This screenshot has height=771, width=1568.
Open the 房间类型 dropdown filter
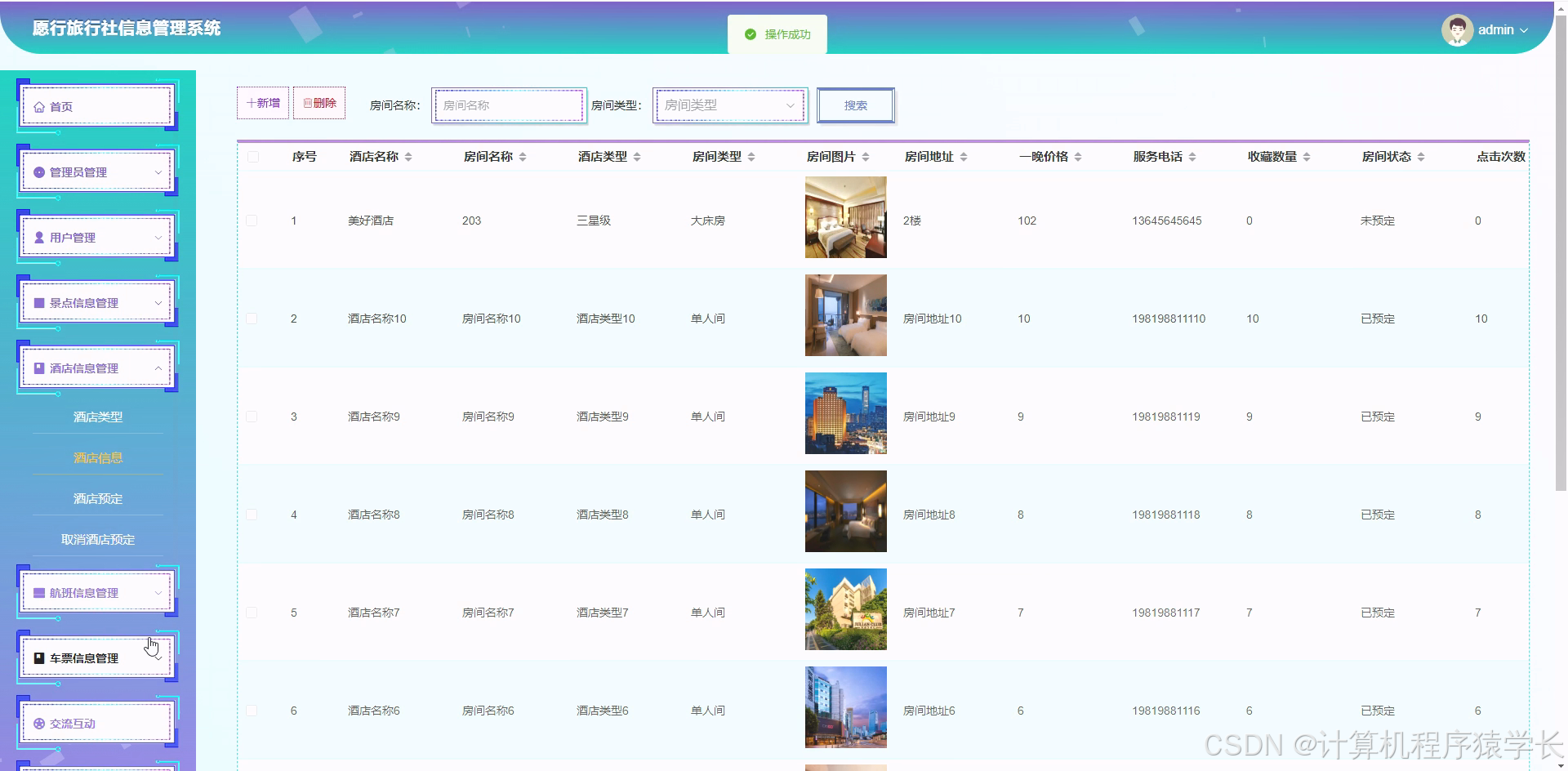coord(730,105)
